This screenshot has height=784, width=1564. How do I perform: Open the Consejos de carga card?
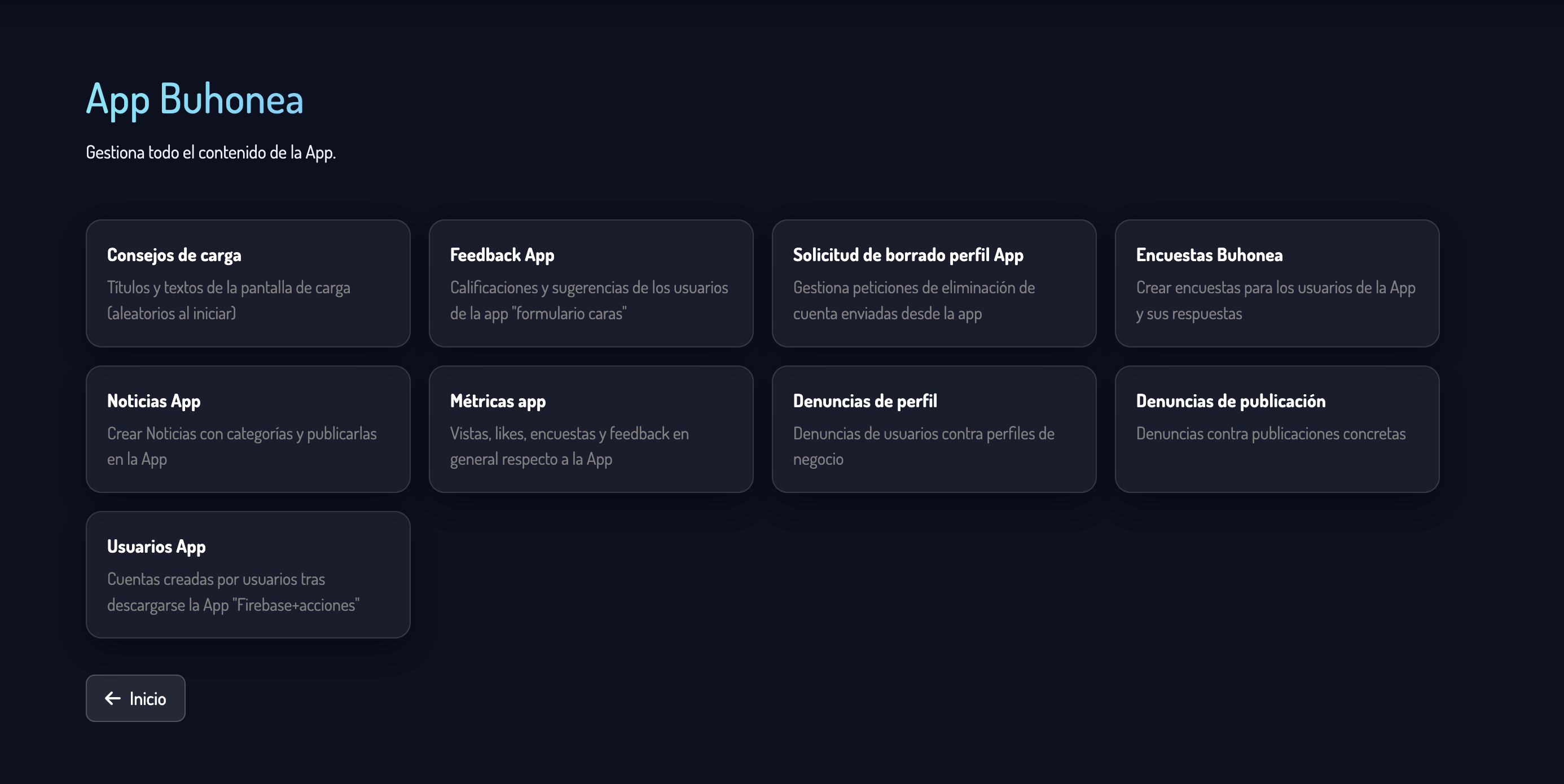click(x=248, y=283)
